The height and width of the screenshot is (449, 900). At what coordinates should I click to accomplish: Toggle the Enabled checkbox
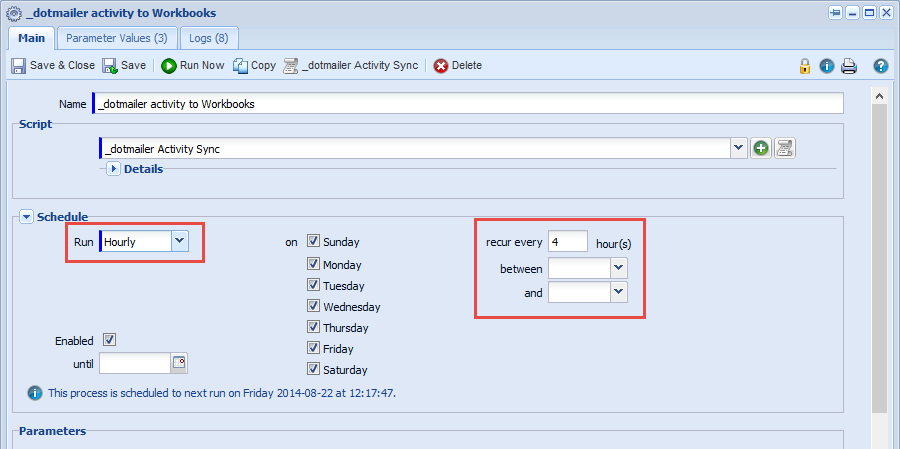[x=110, y=340]
